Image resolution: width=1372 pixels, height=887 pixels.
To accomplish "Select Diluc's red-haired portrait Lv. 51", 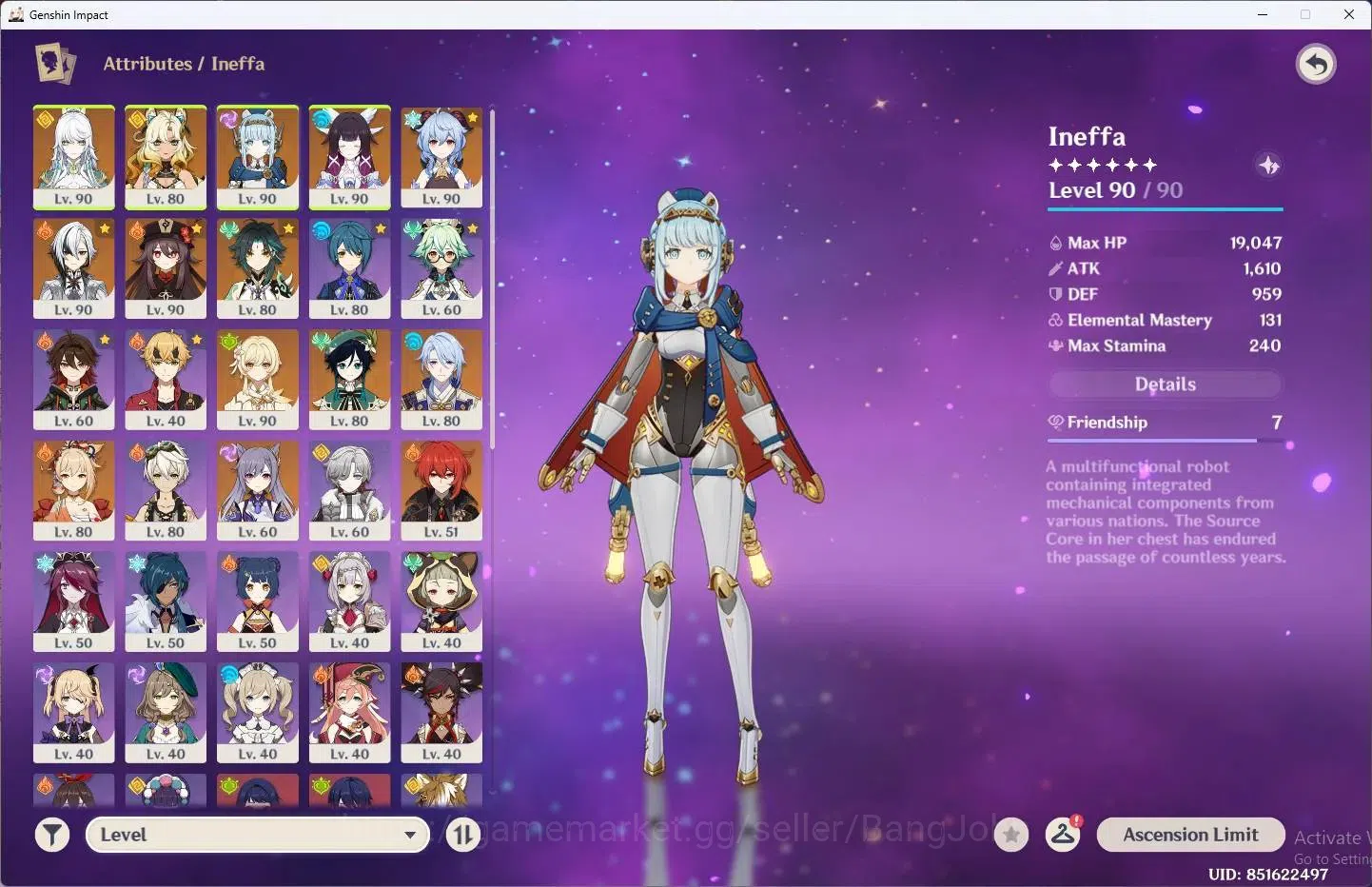I will pyautogui.click(x=441, y=490).
